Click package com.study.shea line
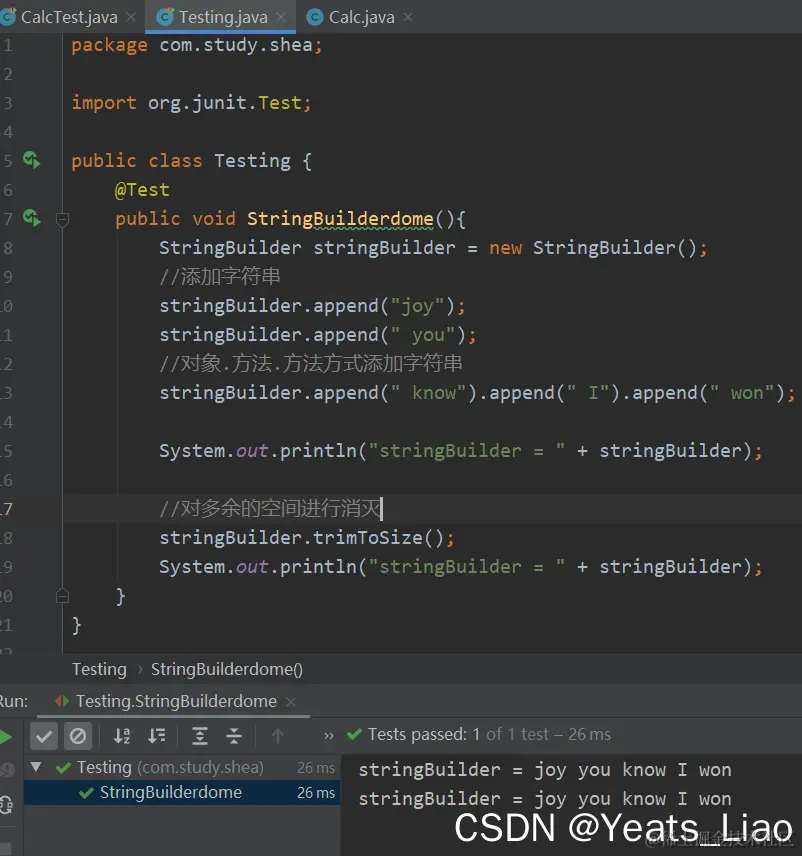Image resolution: width=802 pixels, height=856 pixels. [197, 45]
